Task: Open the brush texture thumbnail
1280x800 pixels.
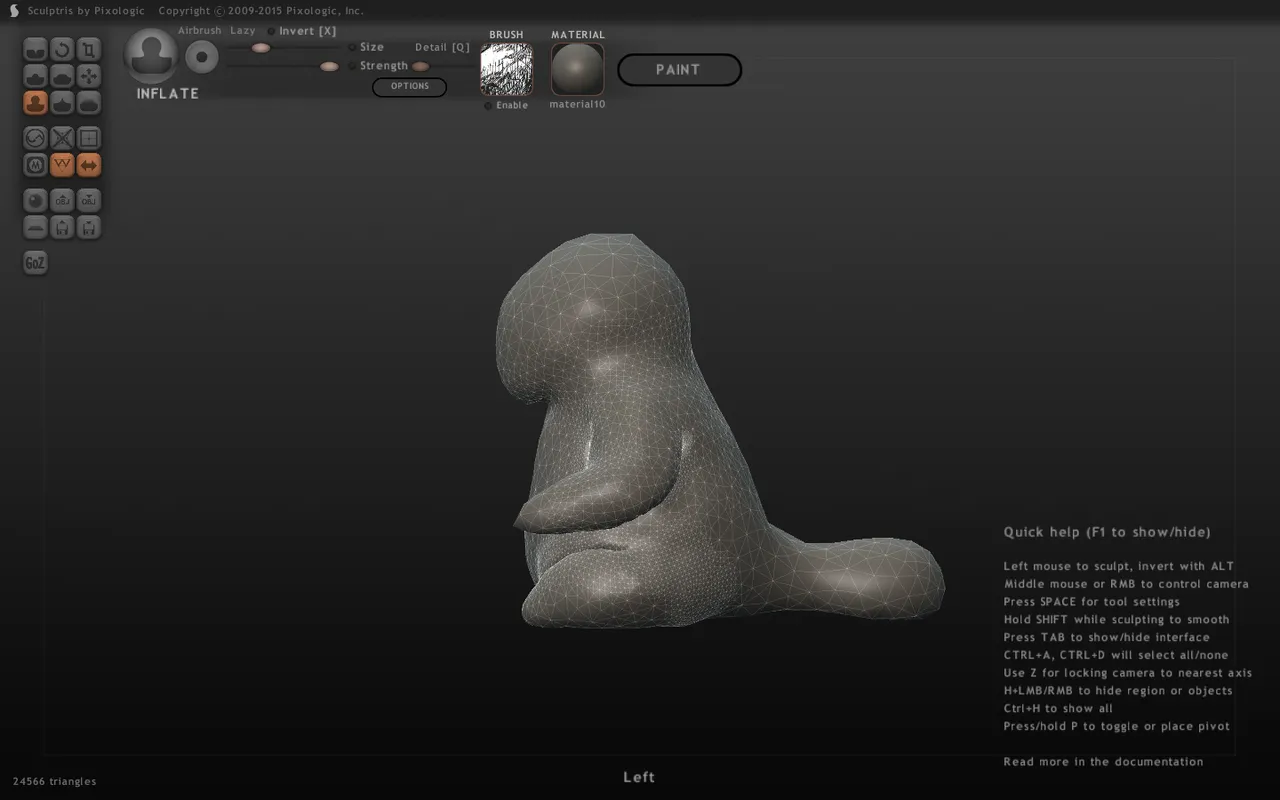Action: coord(506,69)
